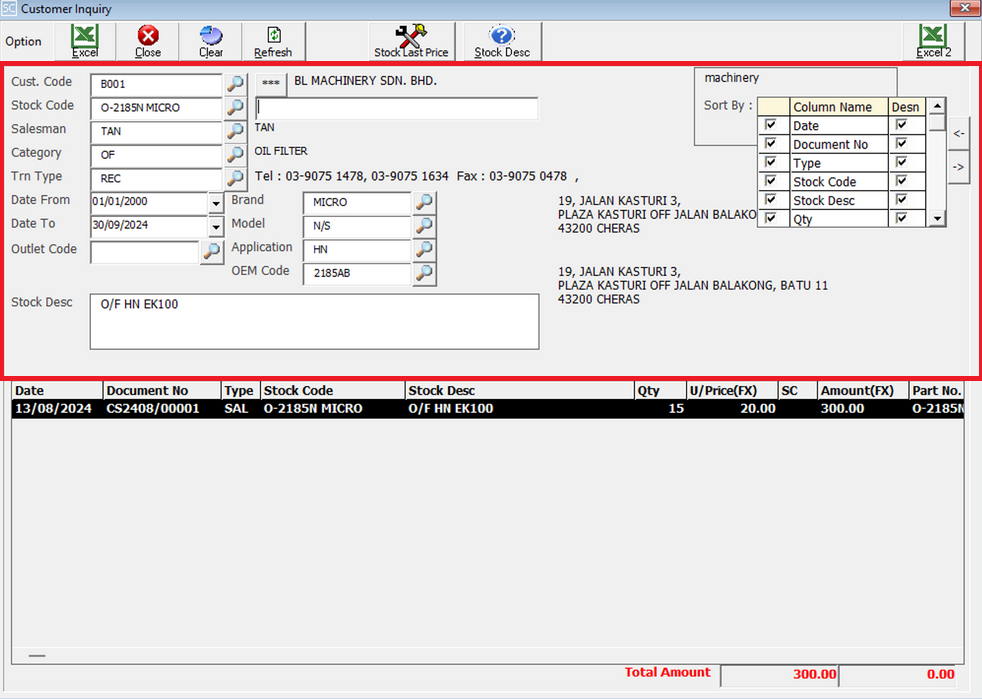
Task: Click the Type column header in results
Action: pos(240,391)
